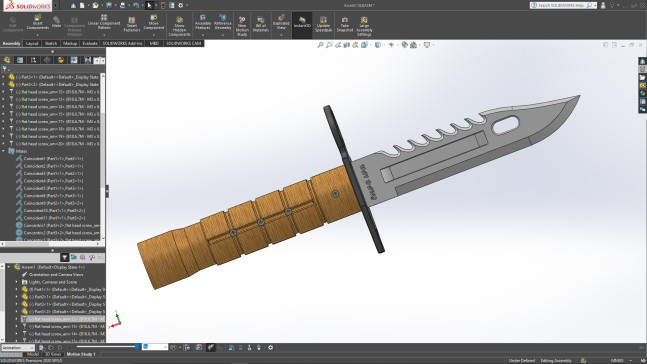Open the playback speed combo box
The width and height of the screenshot is (647, 364).
tap(155, 347)
